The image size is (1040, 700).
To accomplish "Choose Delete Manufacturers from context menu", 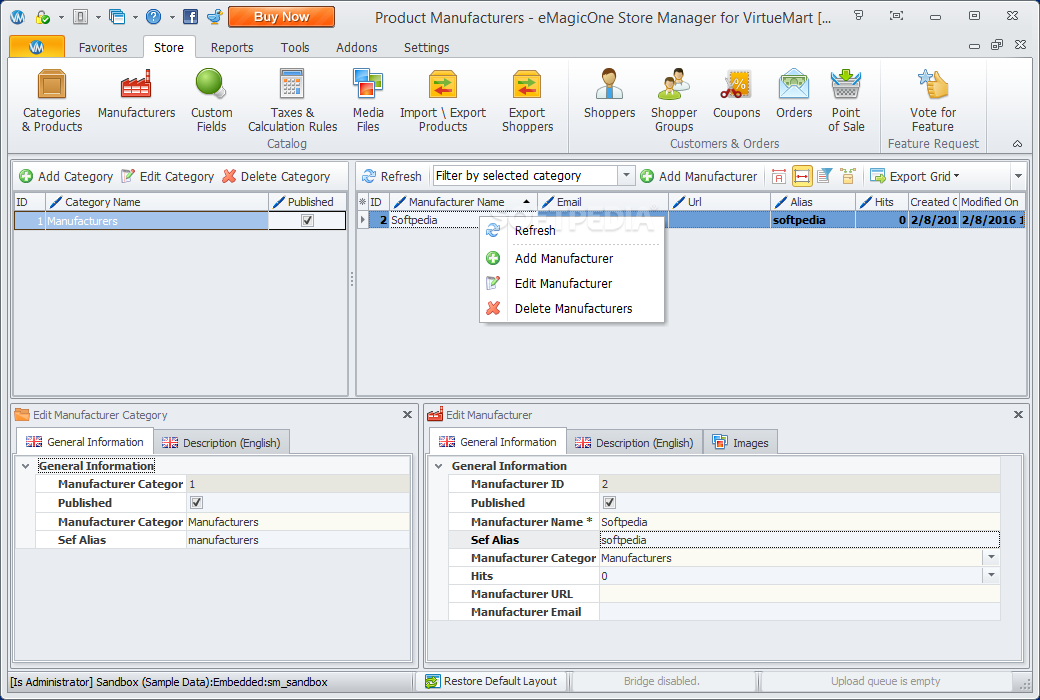I will click(x=572, y=309).
